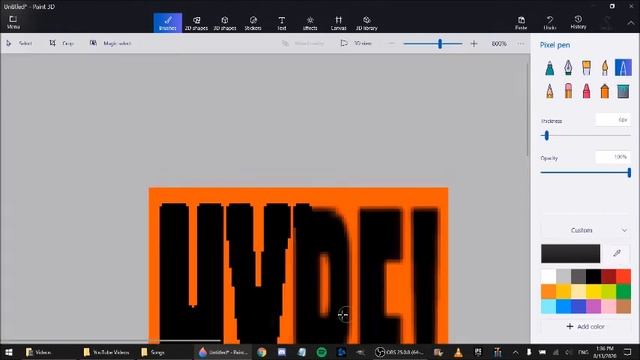640x360 pixels.
Task: Open the more options ellipsis
Action: coord(520,43)
